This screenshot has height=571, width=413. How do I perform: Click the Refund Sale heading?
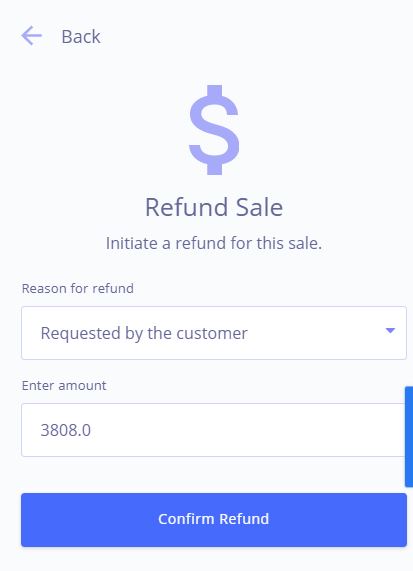(x=214, y=207)
